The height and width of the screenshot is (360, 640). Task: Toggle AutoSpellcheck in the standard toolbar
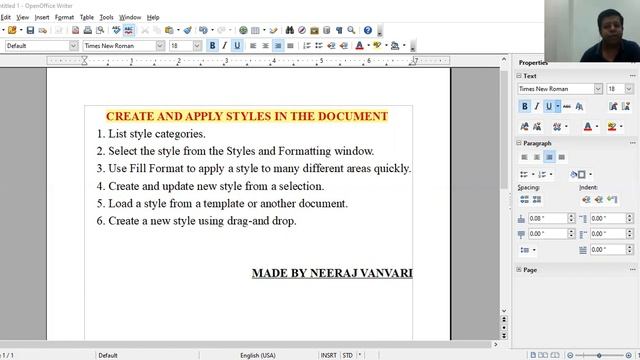(x=129, y=30)
